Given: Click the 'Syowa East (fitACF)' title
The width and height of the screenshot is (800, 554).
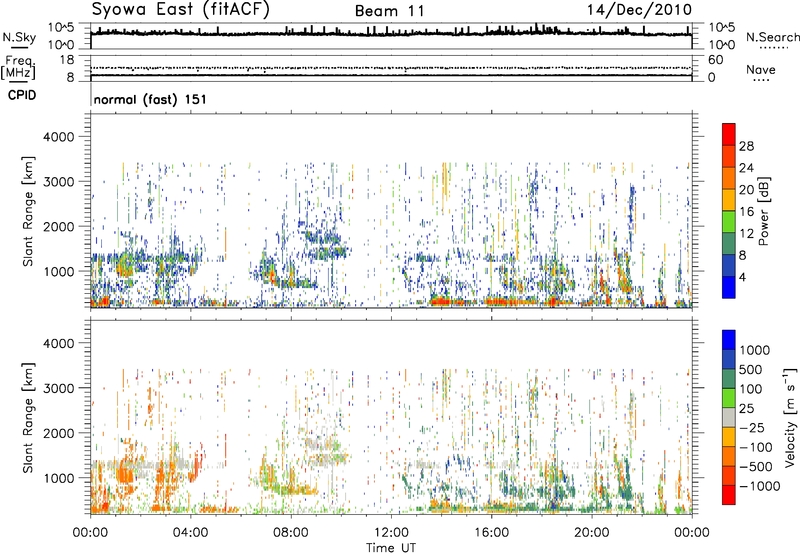Looking at the screenshot, I should click(x=180, y=10).
